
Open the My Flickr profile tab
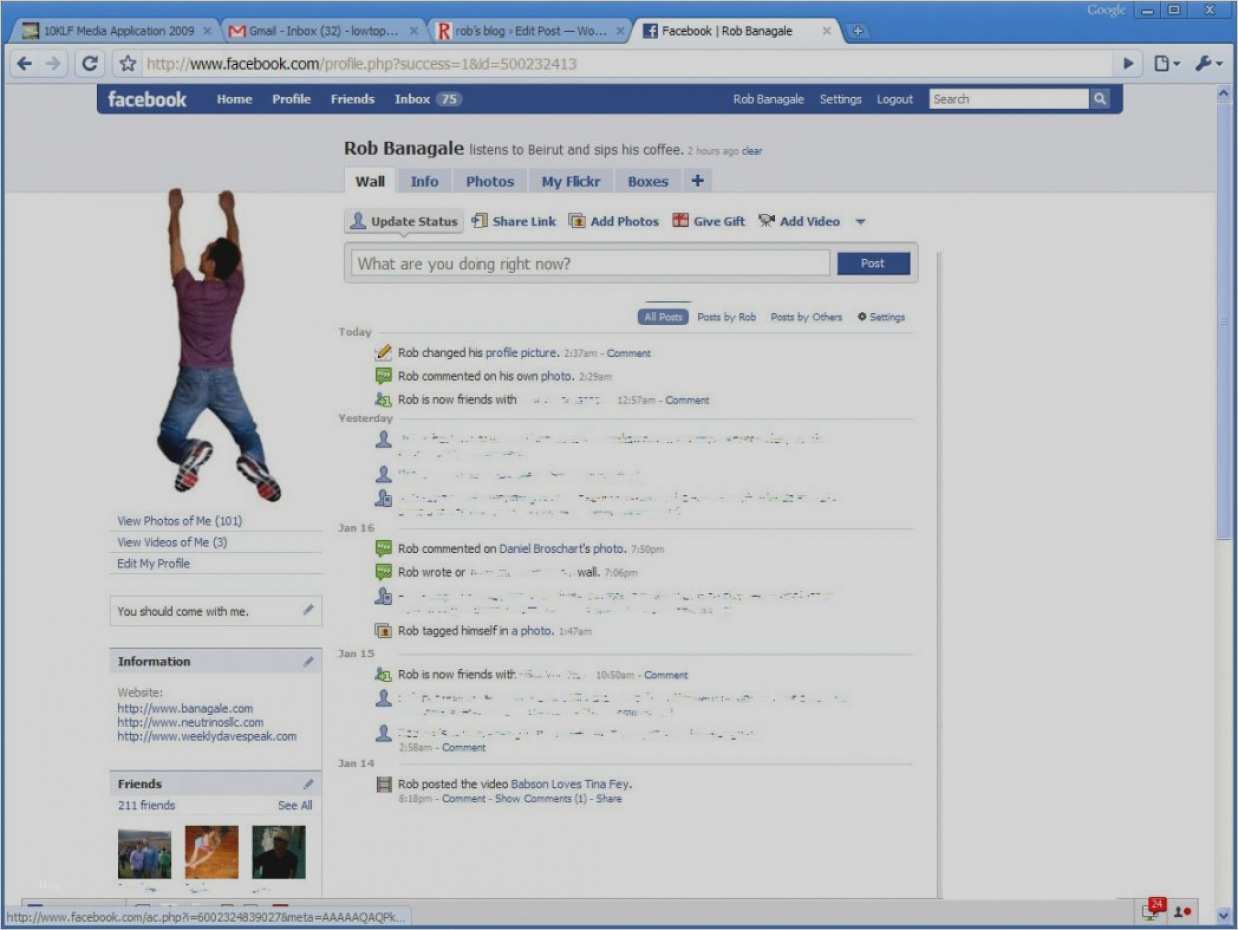click(x=571, y=181)
